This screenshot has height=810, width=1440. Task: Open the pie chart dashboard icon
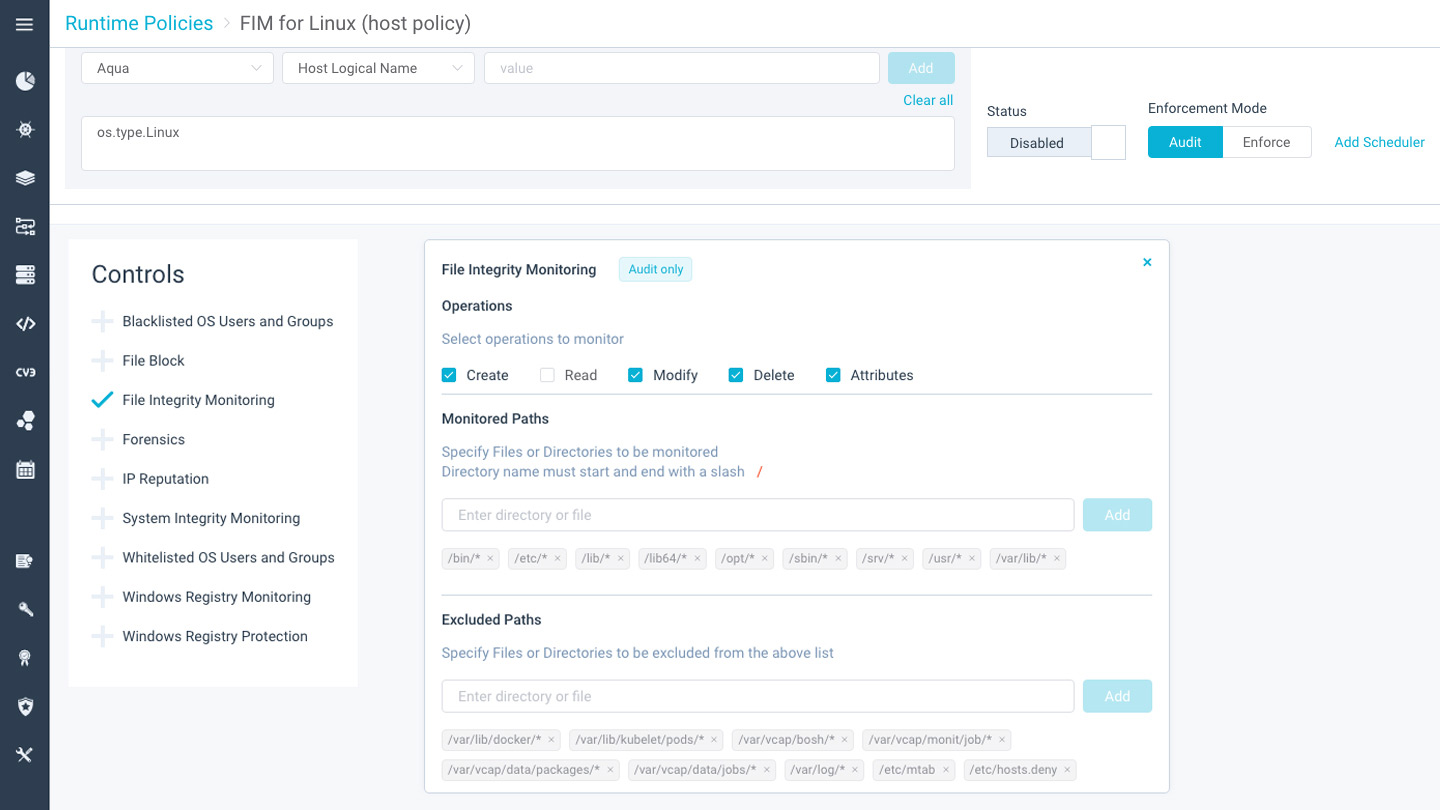(25, 81)
